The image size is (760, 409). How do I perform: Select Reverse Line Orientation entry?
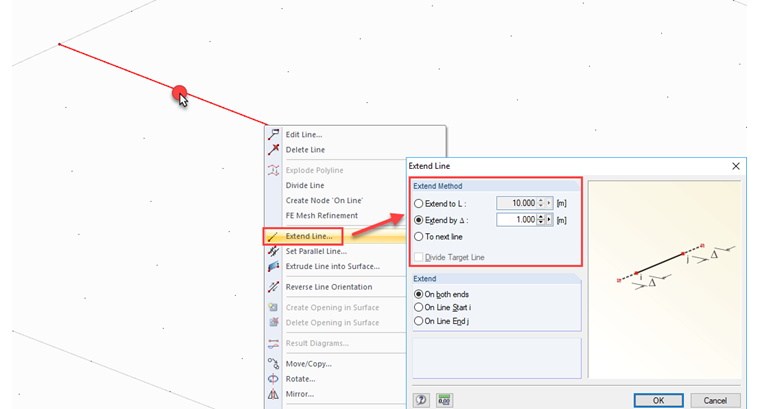point(329,287)
